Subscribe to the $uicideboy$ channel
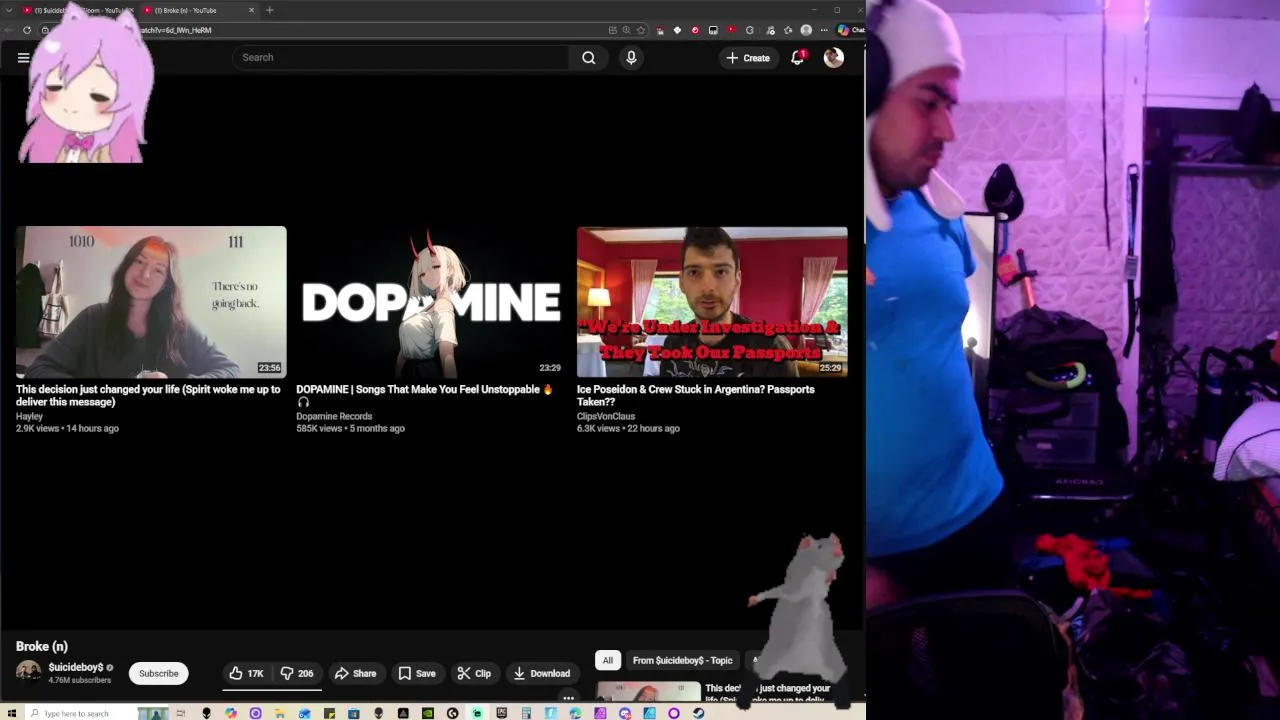 click(158, 673)
